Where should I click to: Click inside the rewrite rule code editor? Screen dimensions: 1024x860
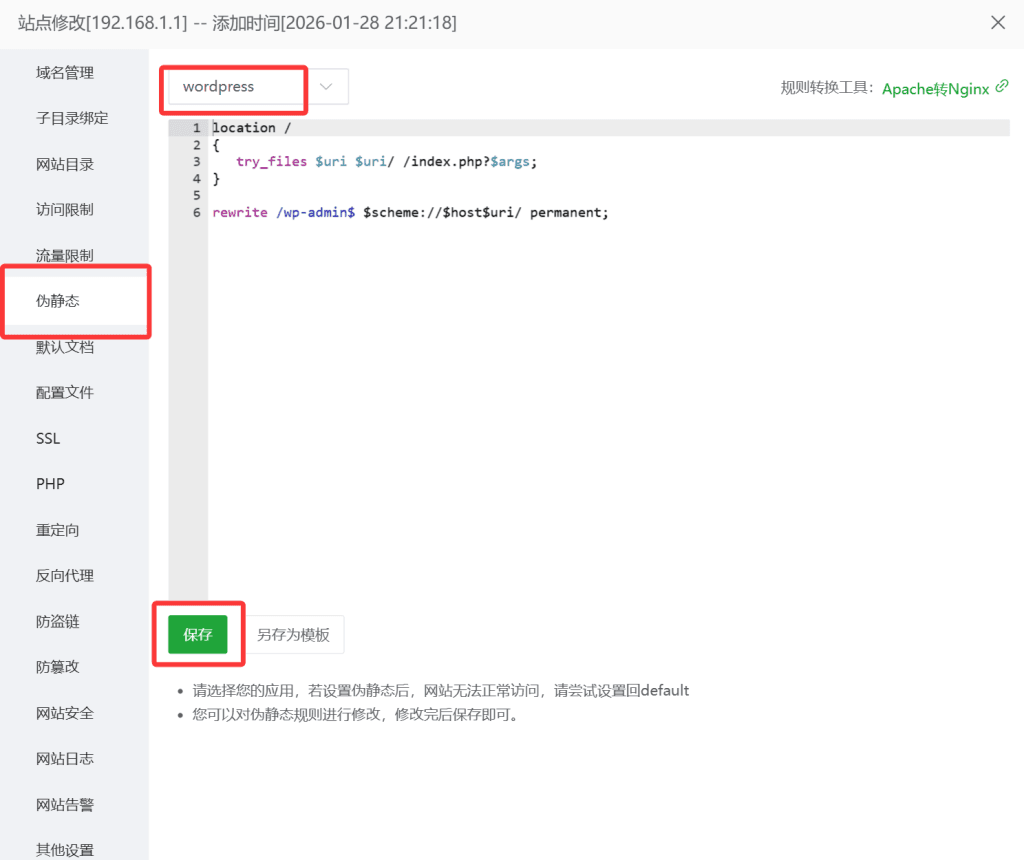pyautogui.click(x=600, y=400)
